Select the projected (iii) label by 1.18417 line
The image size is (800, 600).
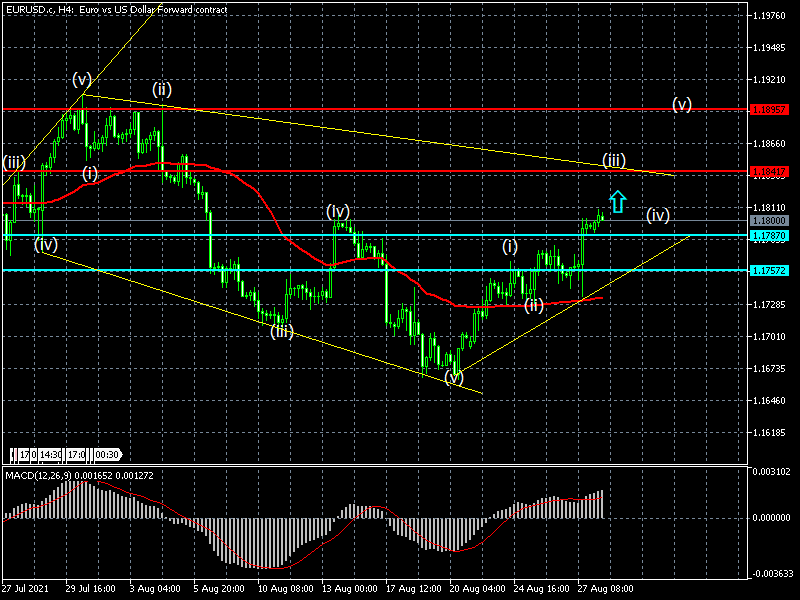pos(614,160)
